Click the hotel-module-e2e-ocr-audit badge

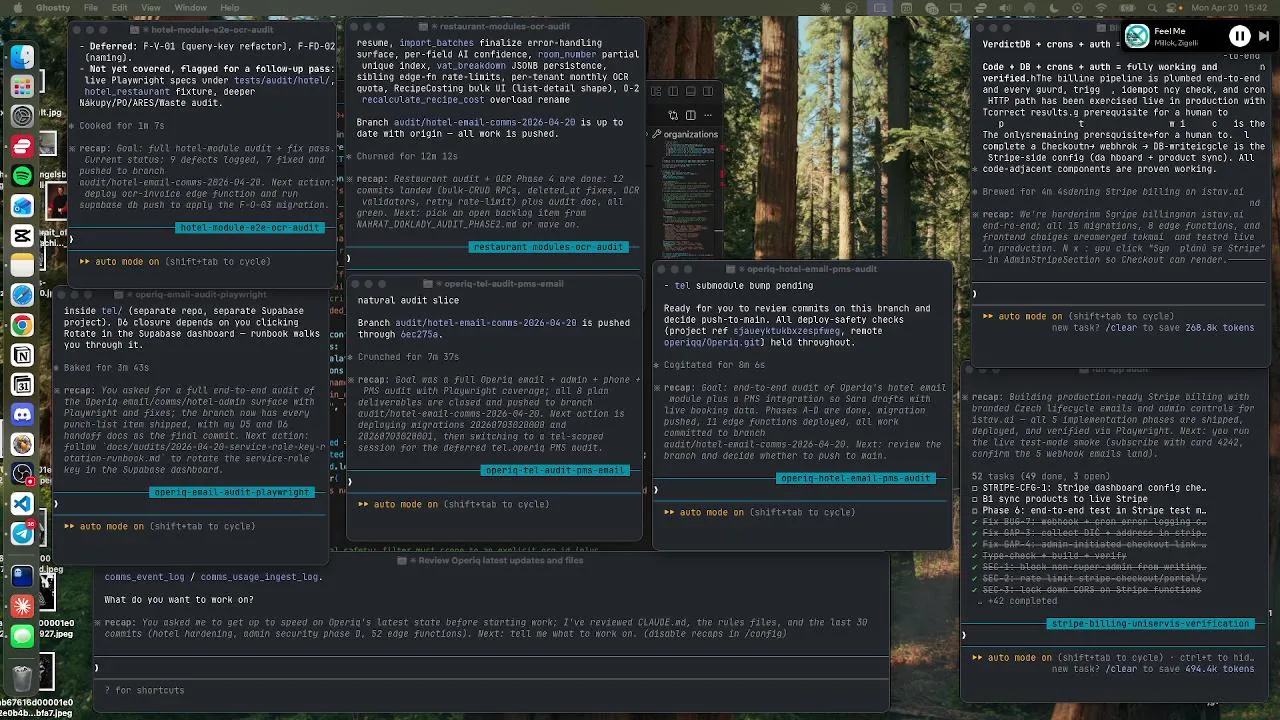tap(250, 227)
